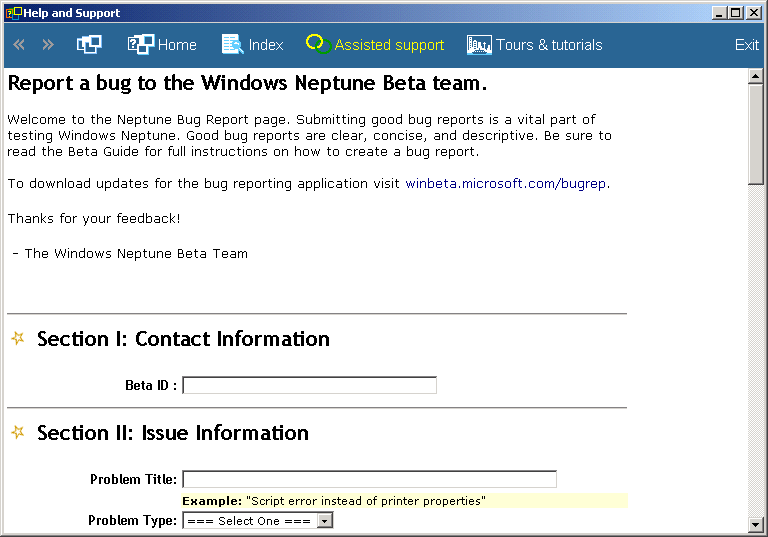This screenshot has height=537, width=768.
Task: Click the Index page-with-magnifier icon
Action: click(232, 45)
